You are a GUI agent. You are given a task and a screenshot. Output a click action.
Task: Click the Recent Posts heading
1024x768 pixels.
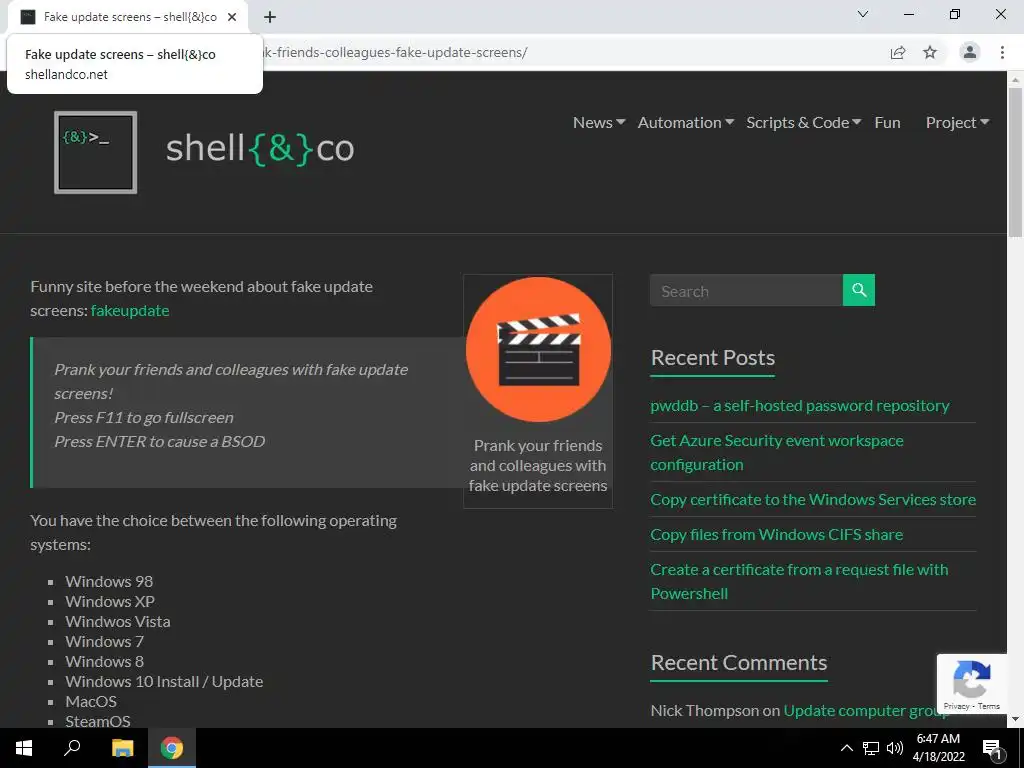tap(712, 358)
